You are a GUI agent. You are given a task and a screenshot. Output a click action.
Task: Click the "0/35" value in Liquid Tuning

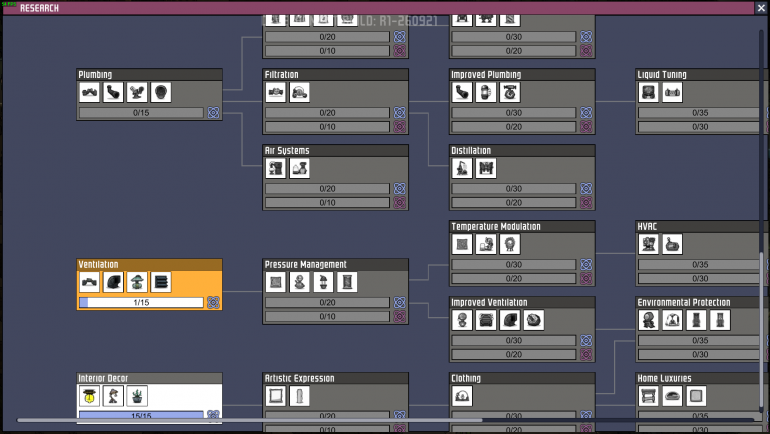click(700, 113)
